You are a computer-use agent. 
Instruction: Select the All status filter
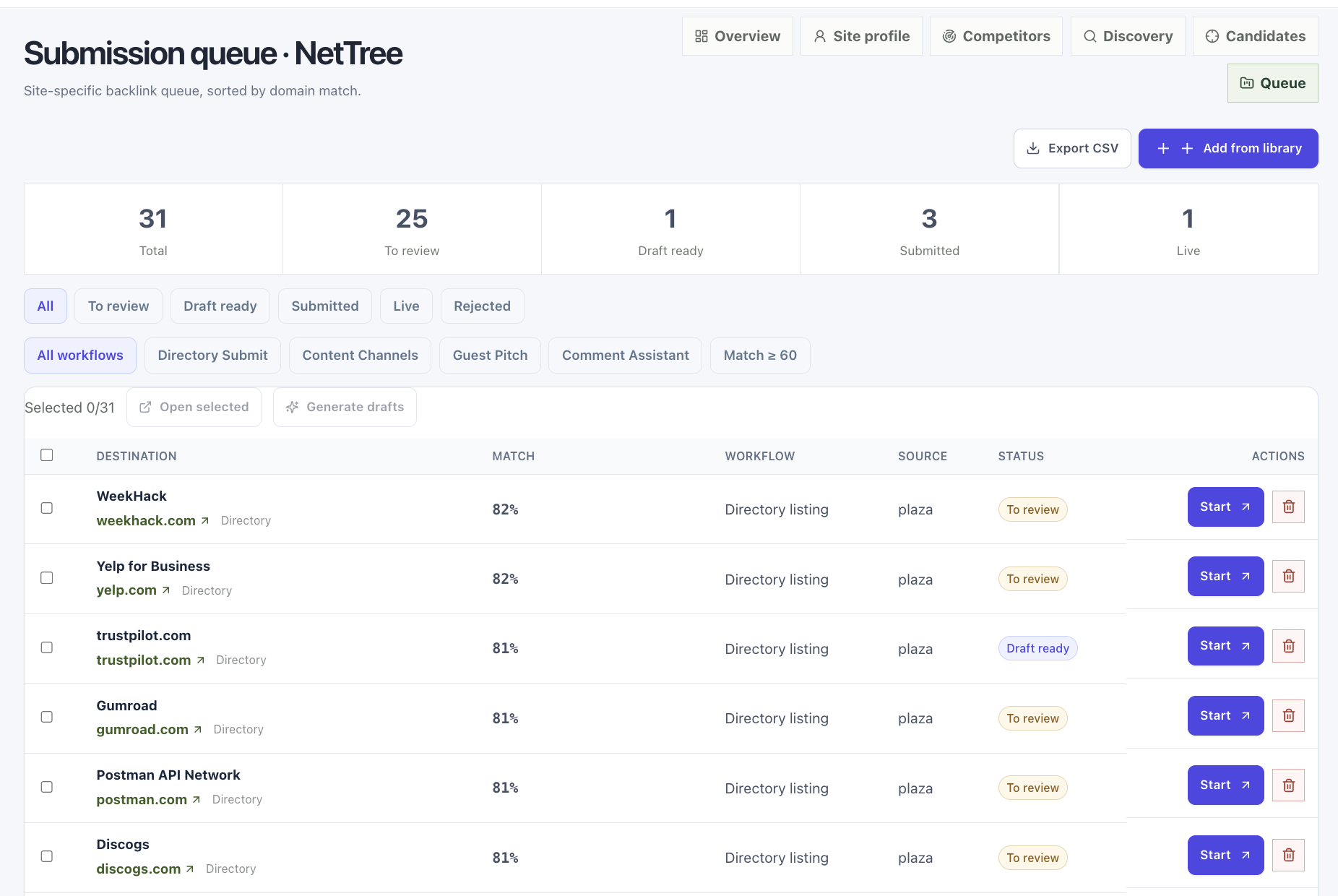tap(46, 306)
